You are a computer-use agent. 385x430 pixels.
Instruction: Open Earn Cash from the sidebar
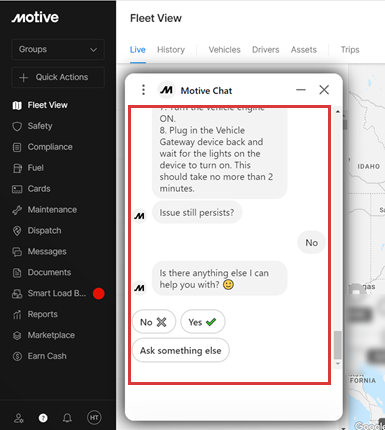[47, 356]
